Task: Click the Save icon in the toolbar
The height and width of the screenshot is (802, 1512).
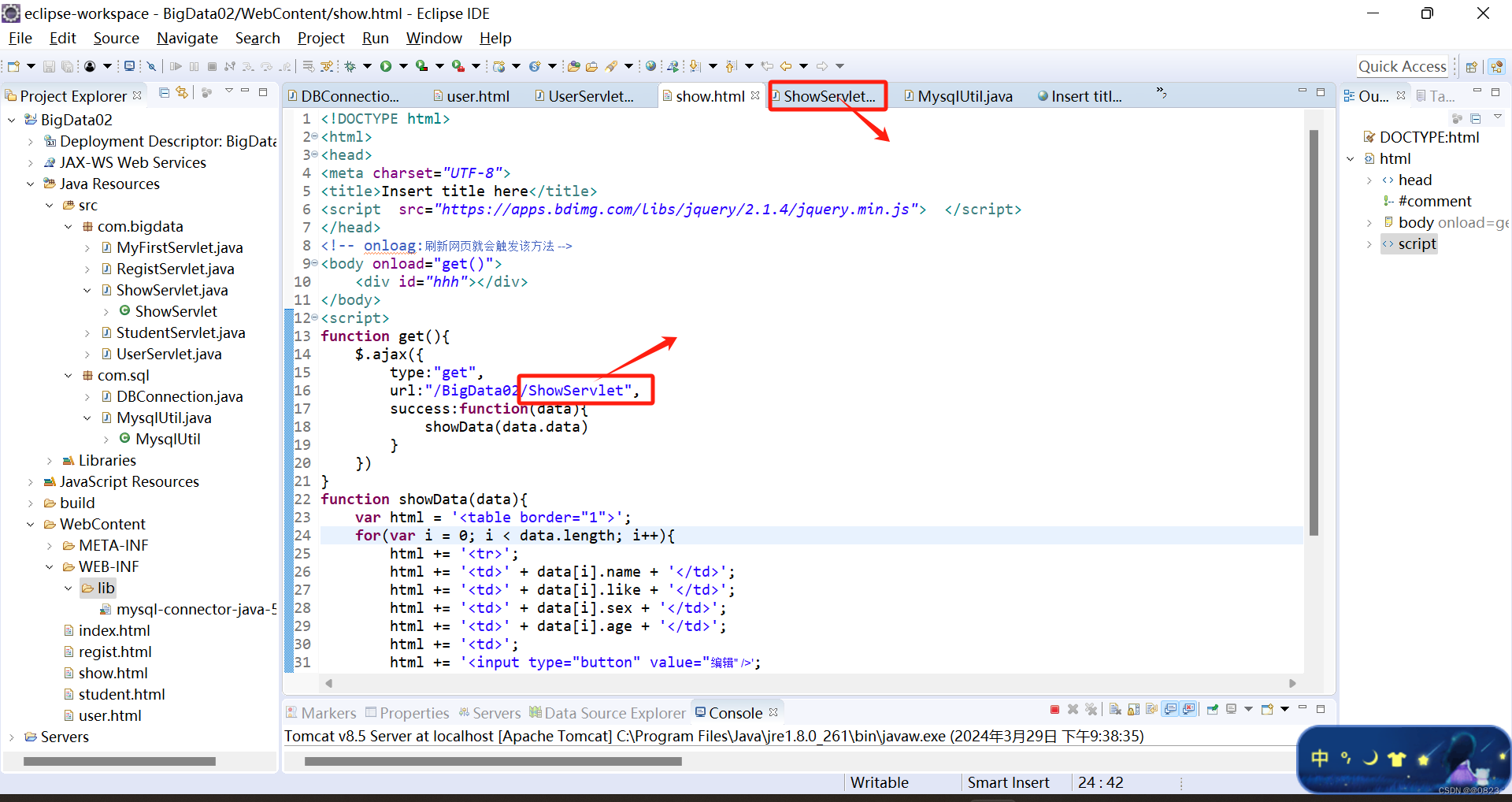Action: pos(50,65)
